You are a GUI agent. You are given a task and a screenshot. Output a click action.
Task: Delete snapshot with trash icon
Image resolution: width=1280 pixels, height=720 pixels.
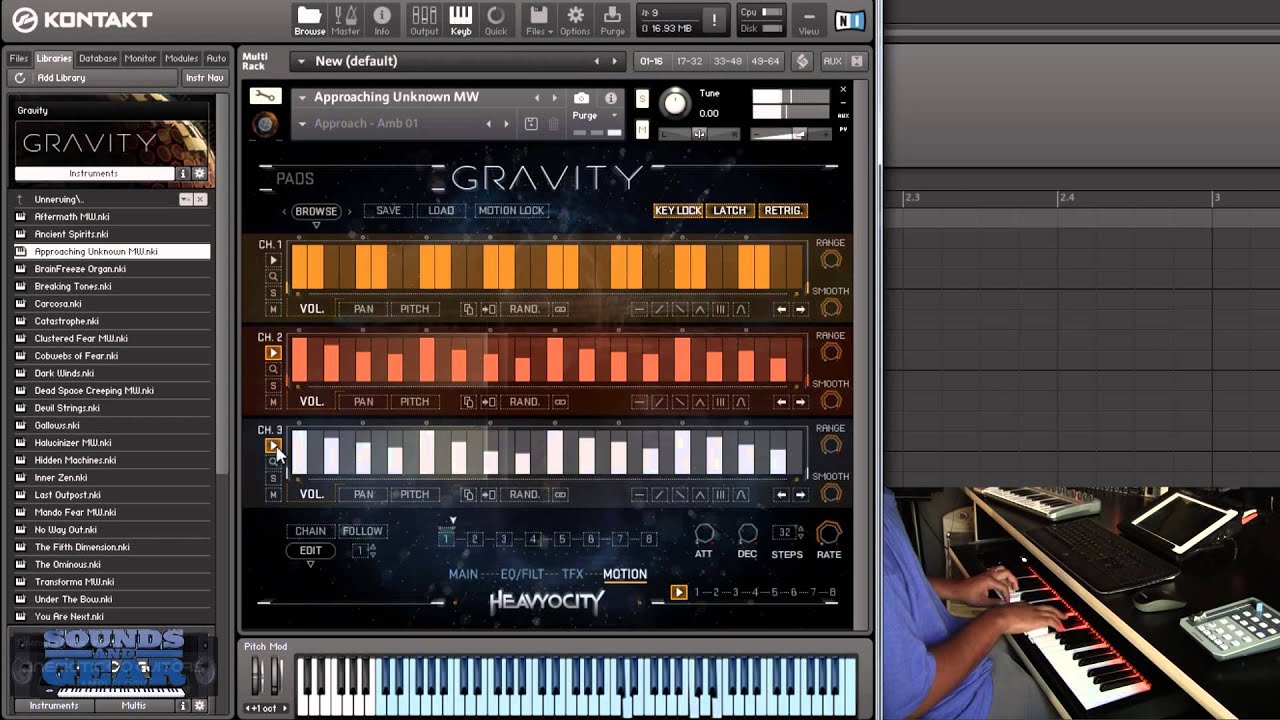(x=553, y=124)
